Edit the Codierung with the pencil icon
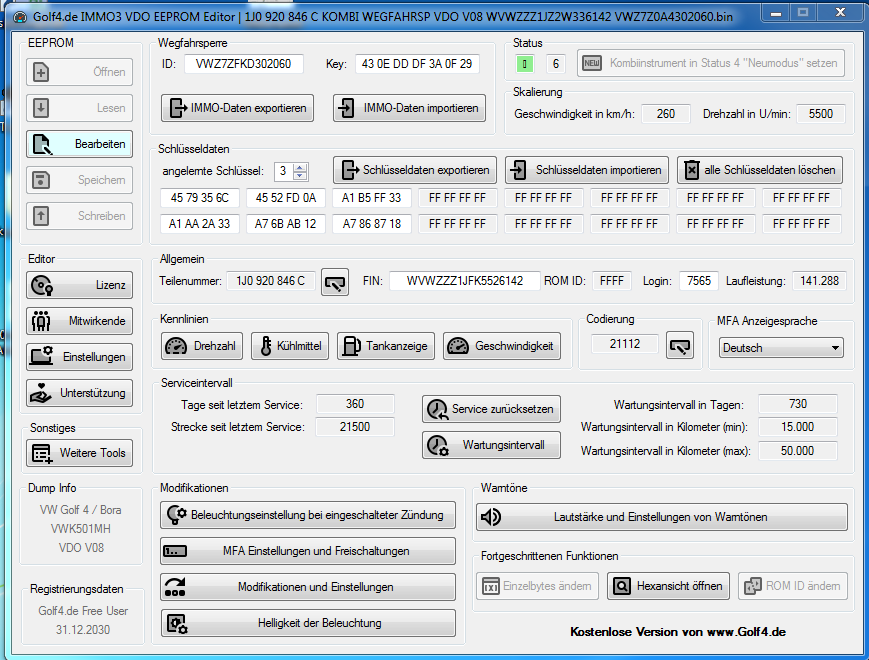Viewport: 869px width, 660px height. click(679, 344)
